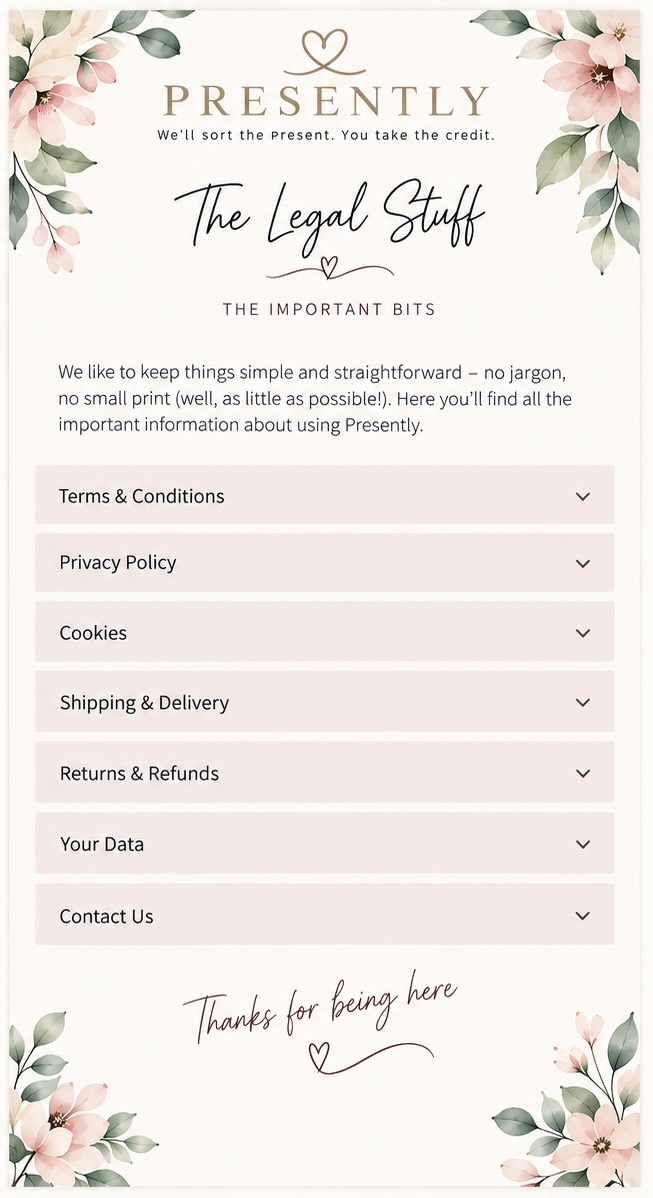
Task: Expand the Privacy Policy chevron arrow
Action: coord(583,564)
